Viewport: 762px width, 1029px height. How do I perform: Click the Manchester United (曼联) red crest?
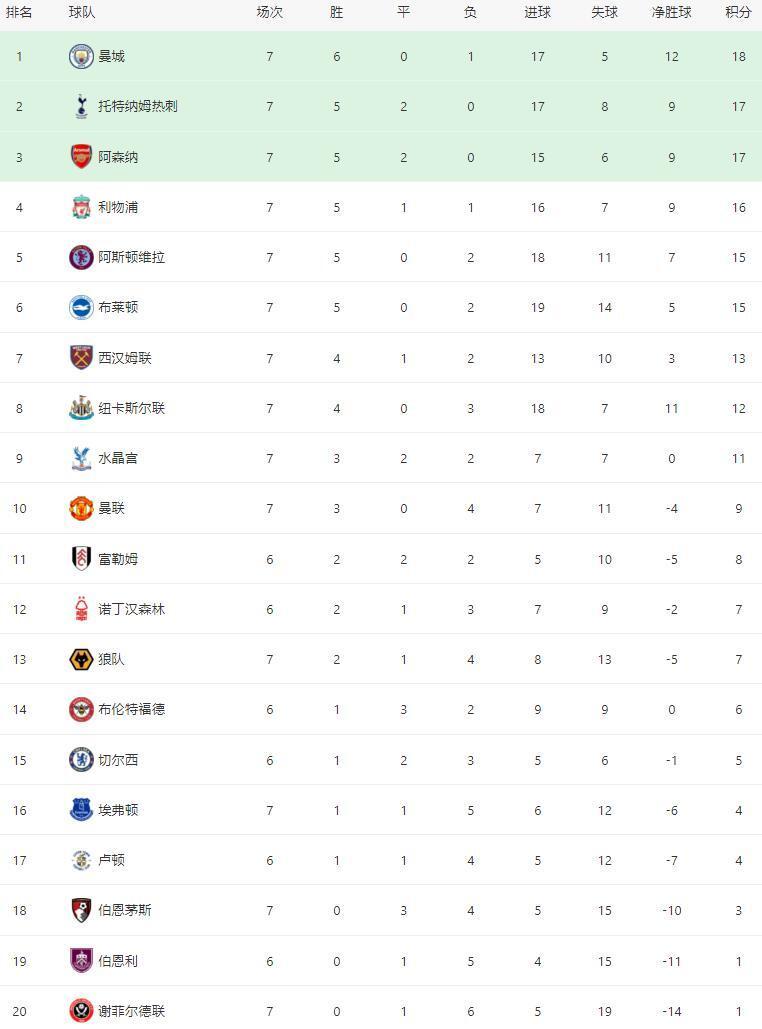pos(81,508)
